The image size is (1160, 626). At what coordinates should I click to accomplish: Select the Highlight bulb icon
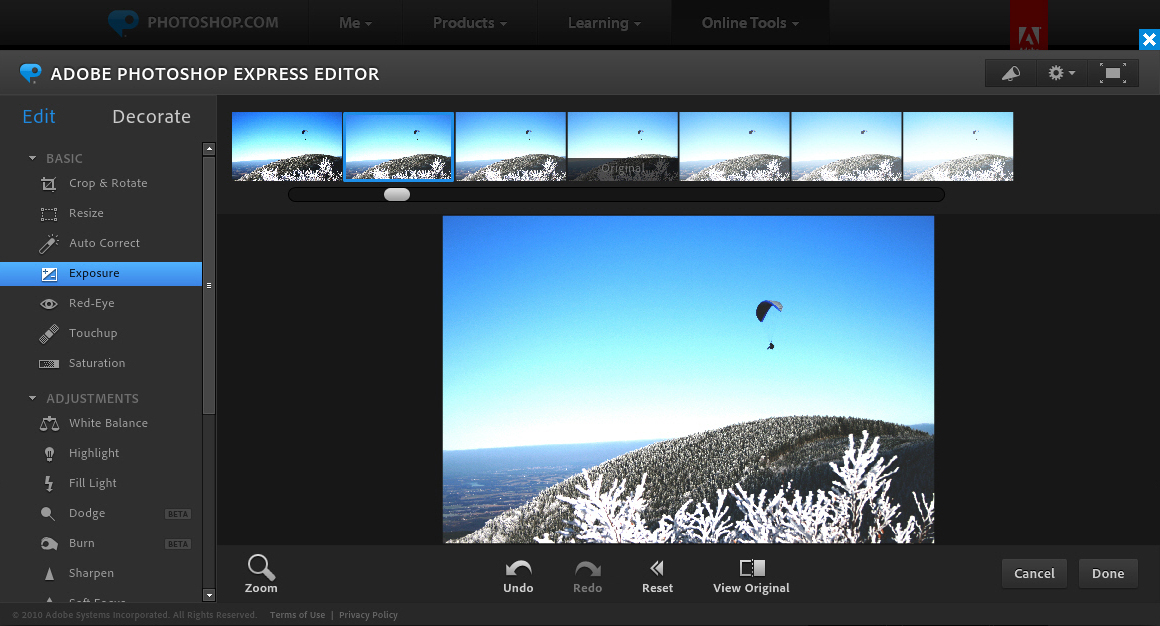(x=49, y=454)
